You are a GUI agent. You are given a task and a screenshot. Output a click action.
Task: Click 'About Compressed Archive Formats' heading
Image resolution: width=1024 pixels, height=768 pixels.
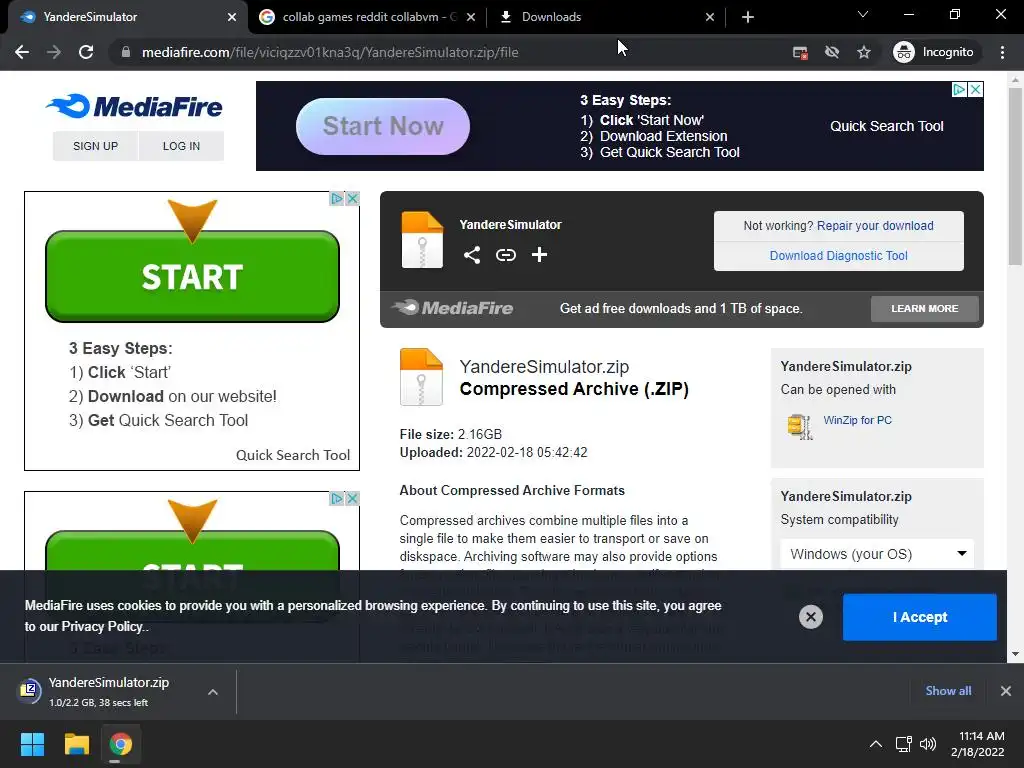coord(512,490)
